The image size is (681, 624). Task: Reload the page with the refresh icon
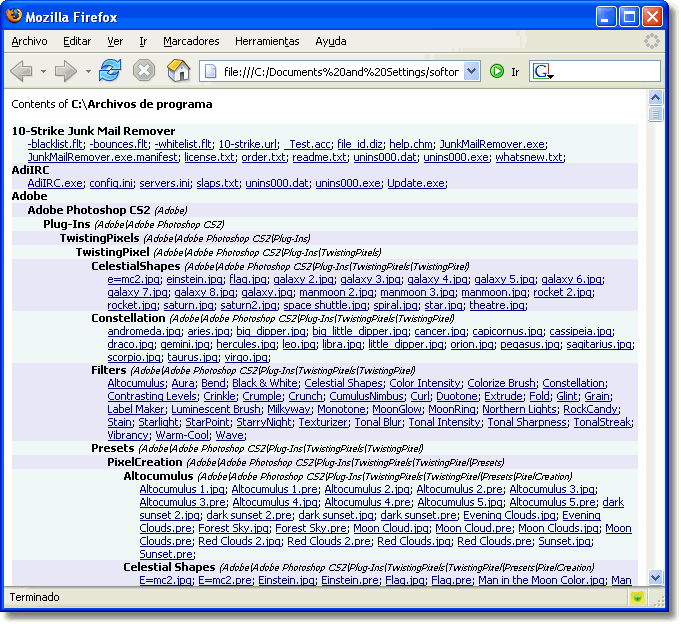[109, 70]
